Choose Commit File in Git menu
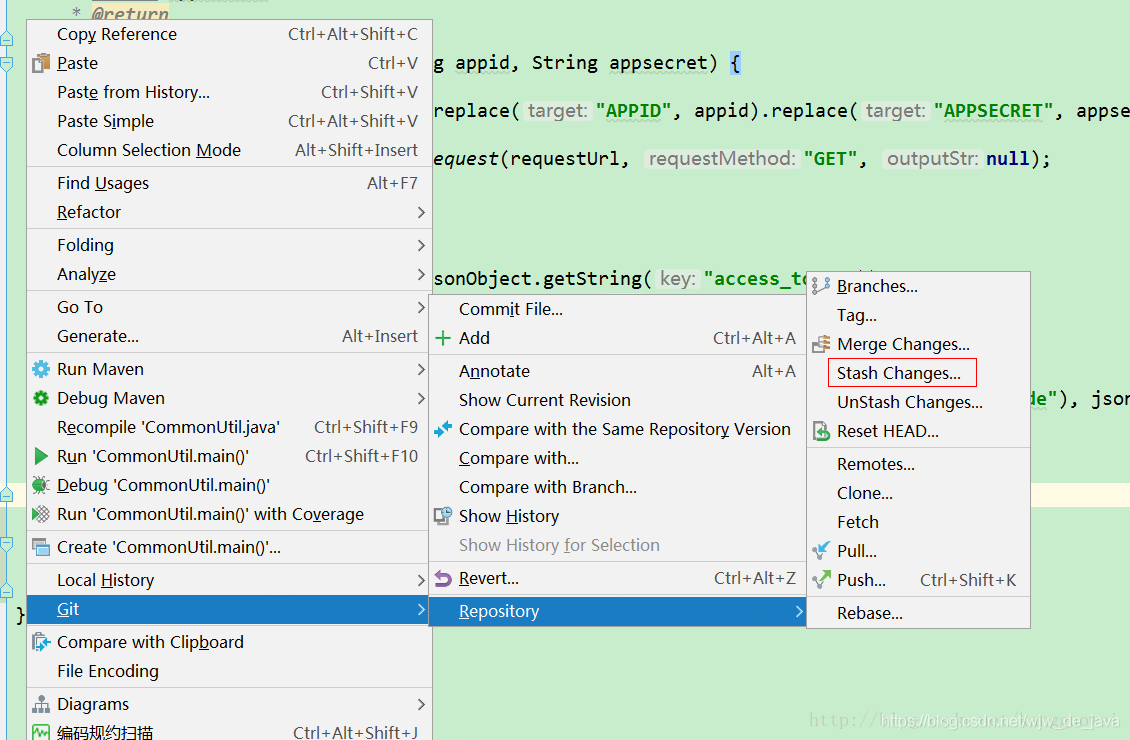Viewport: 1130px width, 740px height. [x=510, y=309]
